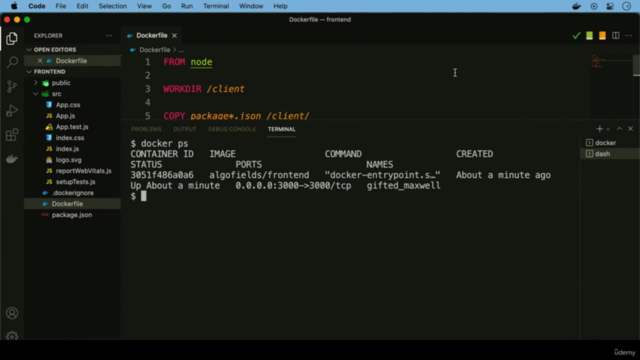Open App.test.js file
The width and height of the screenshot is (640, 360).
[72, 127]
